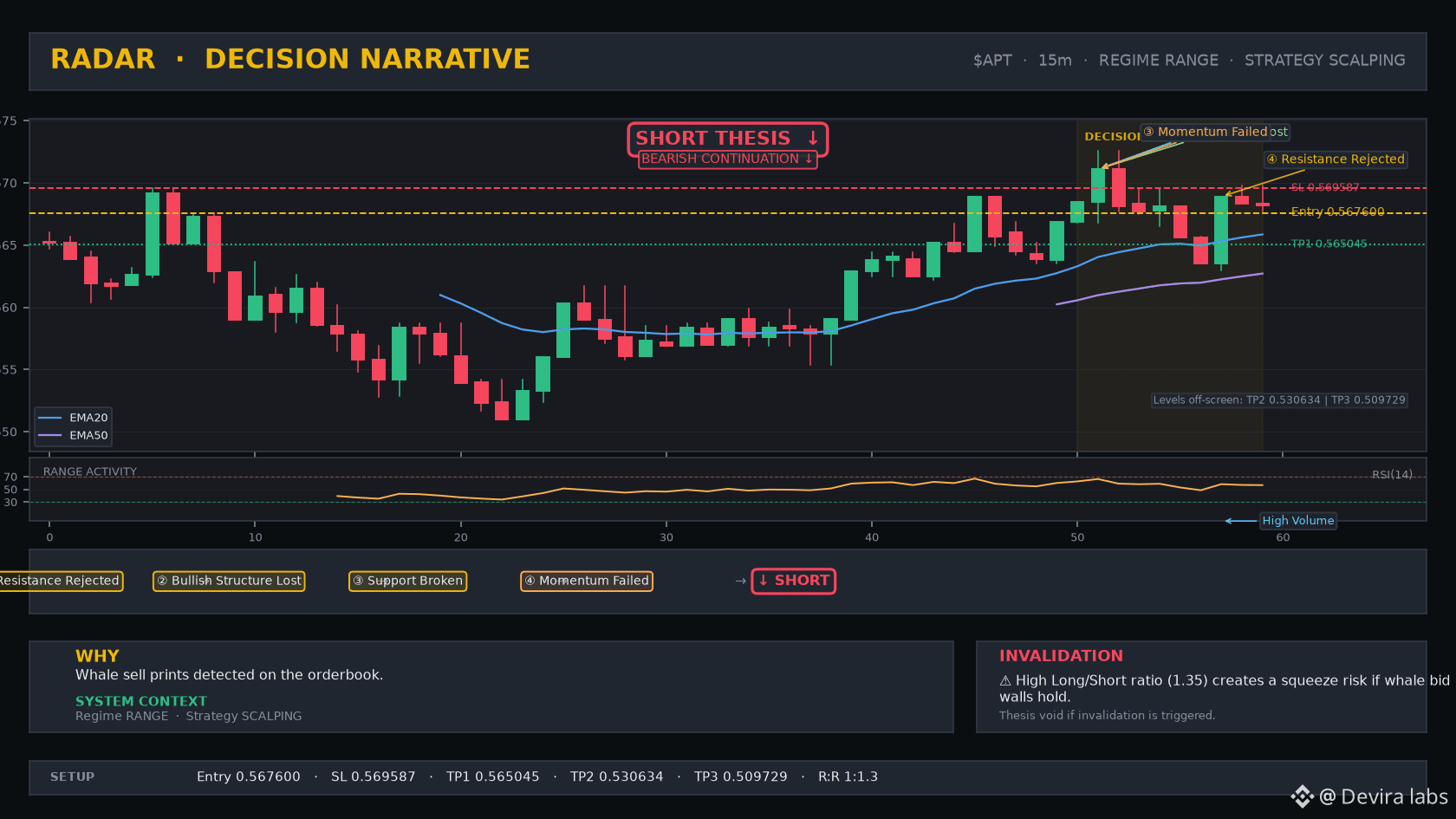Click the WHY heading

pos(97,656)
